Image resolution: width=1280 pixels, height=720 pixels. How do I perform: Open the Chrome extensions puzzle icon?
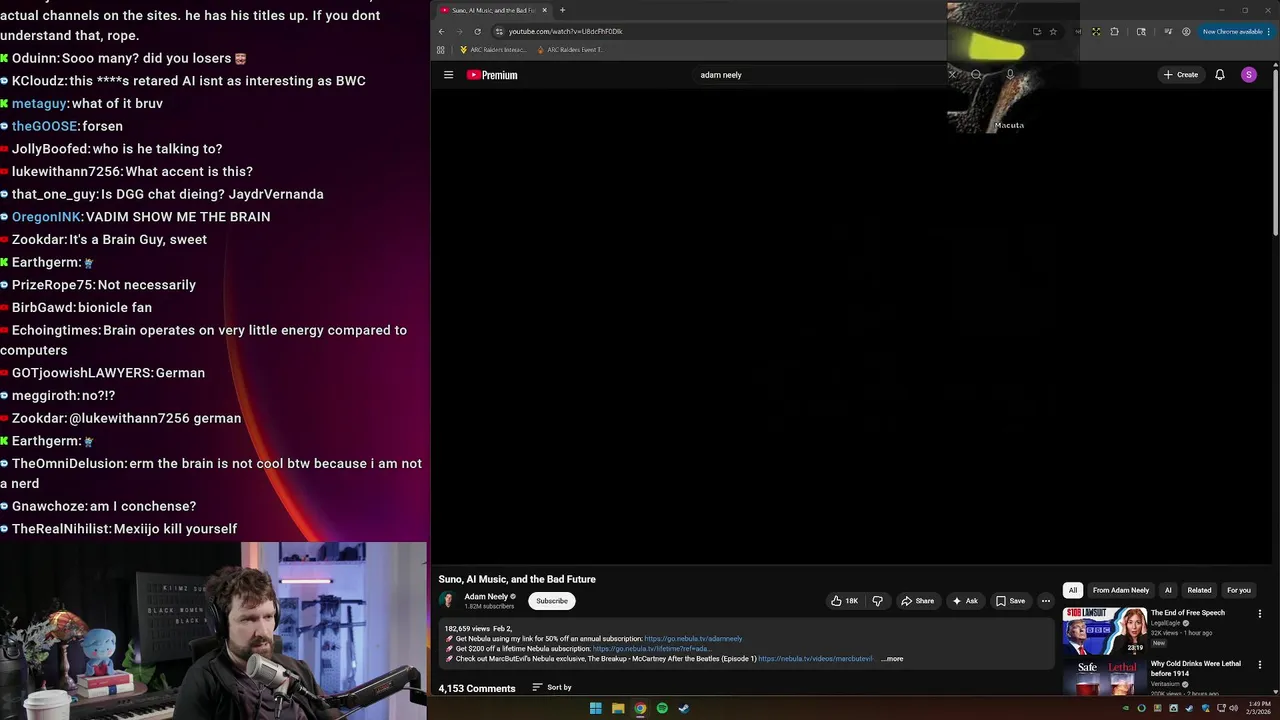[x=1114, y=31]
